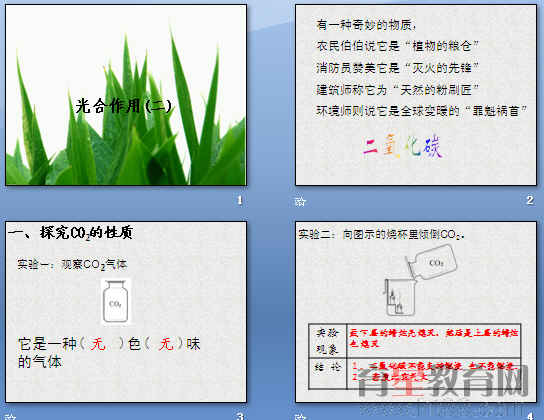Click the colorful 二氧化碳 word art
This screenshot has width=544, height=420.
(x=403, y=146)
